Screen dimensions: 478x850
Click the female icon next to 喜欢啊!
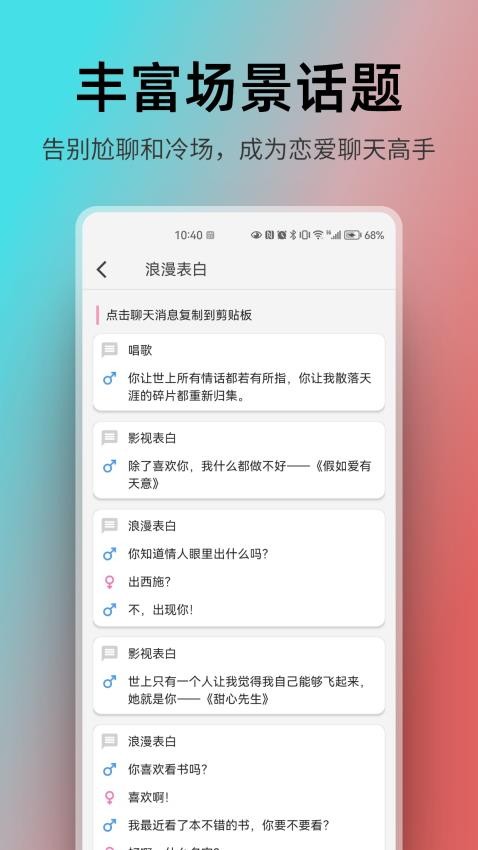109,797
